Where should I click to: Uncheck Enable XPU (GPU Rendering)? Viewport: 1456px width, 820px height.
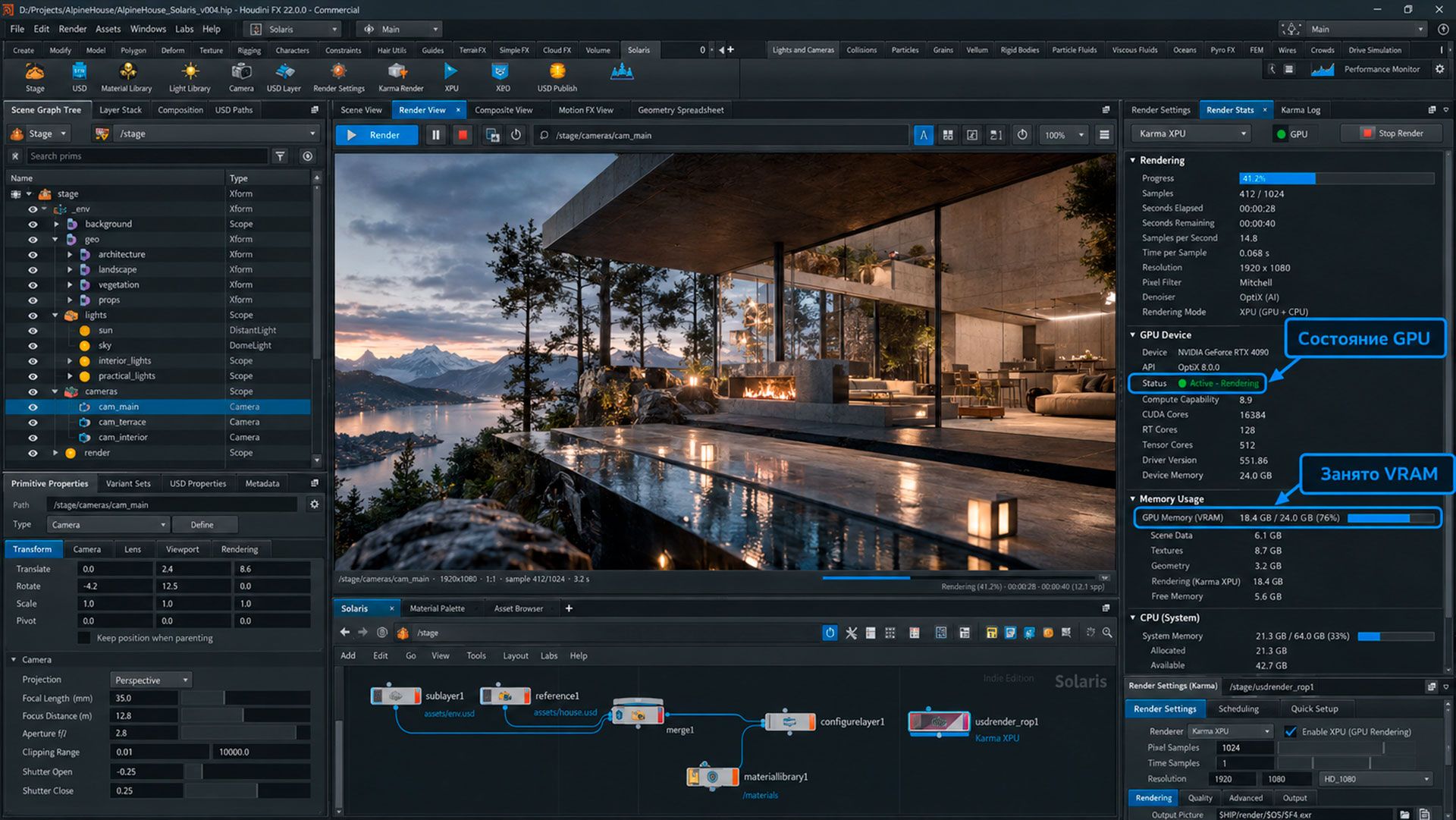click(x=1290, y=732)
